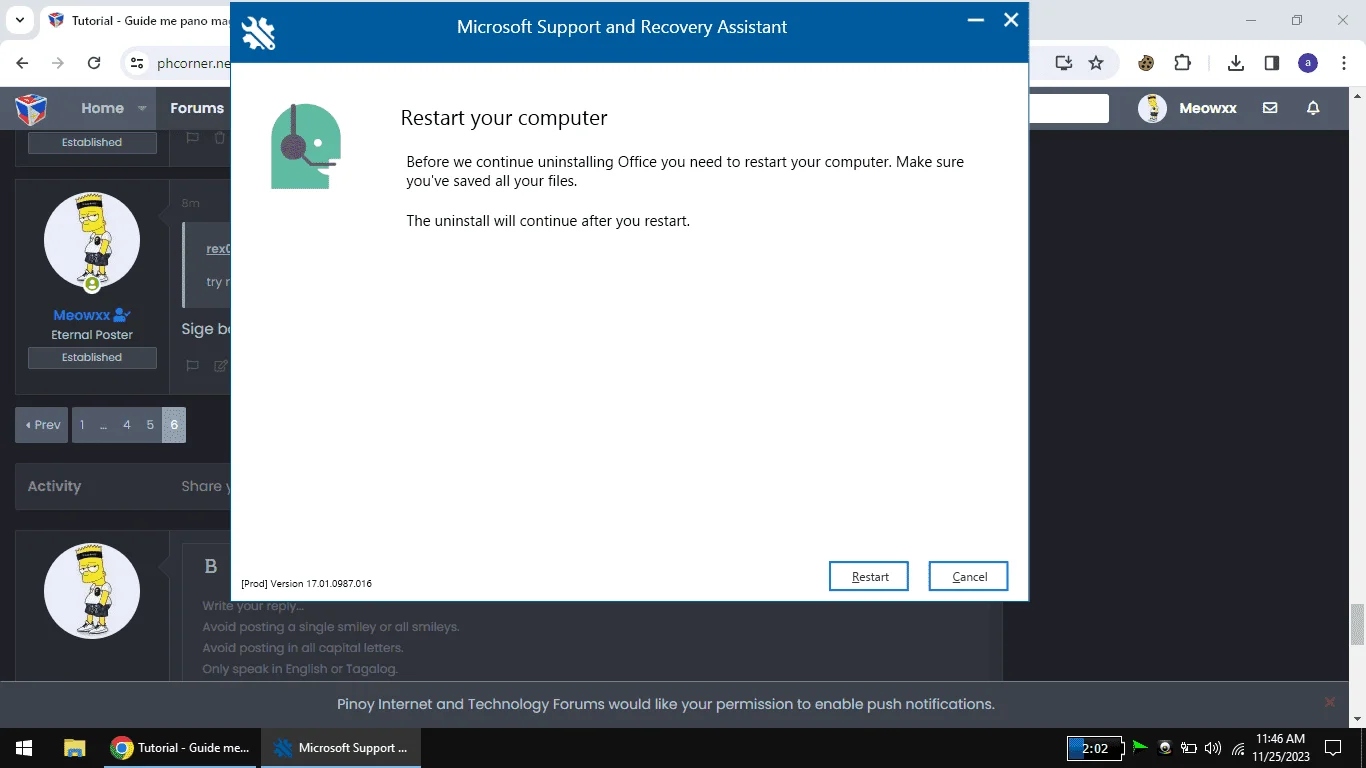Go to page 1 of the thread

click(x=82, y=425)
